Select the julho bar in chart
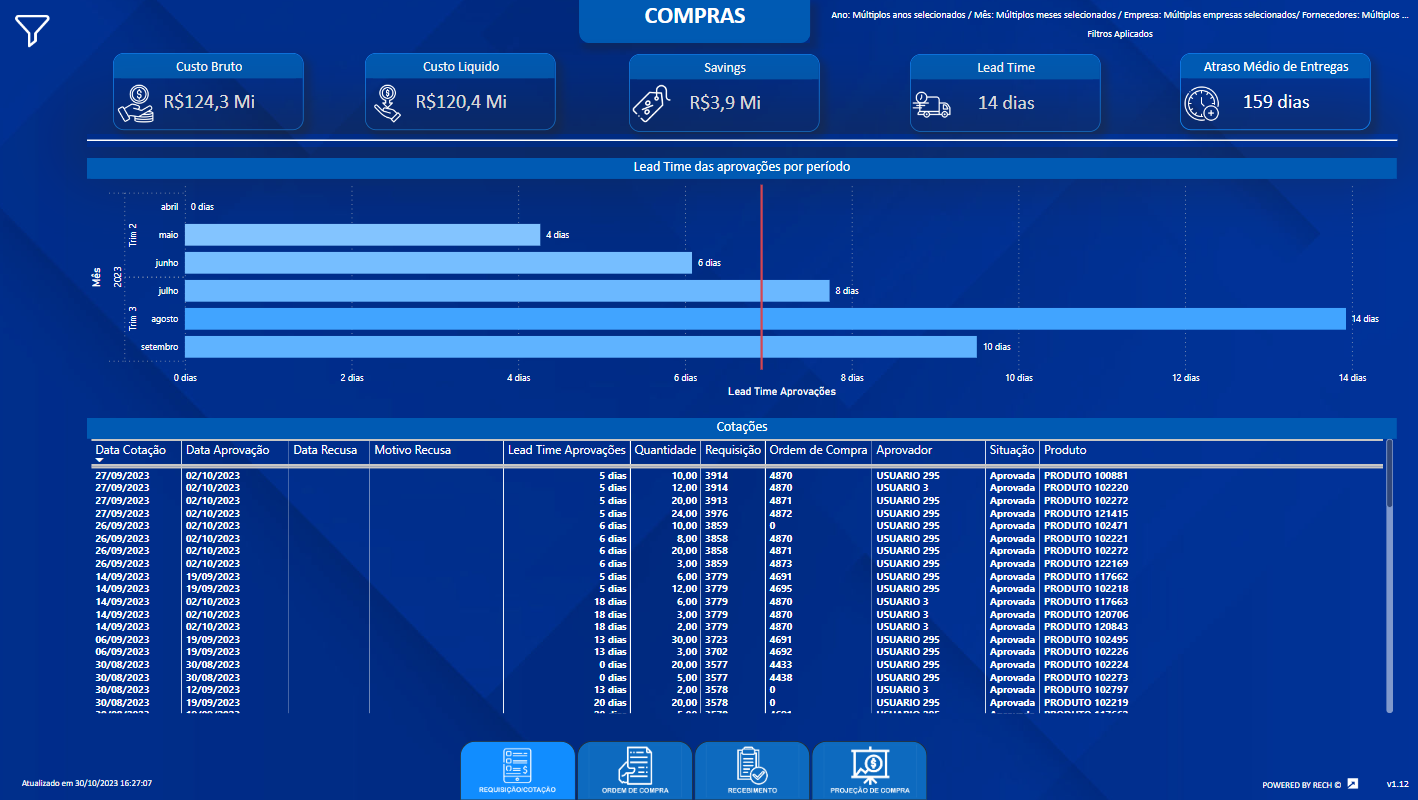The image size is (1418, 800). [507, 291]
